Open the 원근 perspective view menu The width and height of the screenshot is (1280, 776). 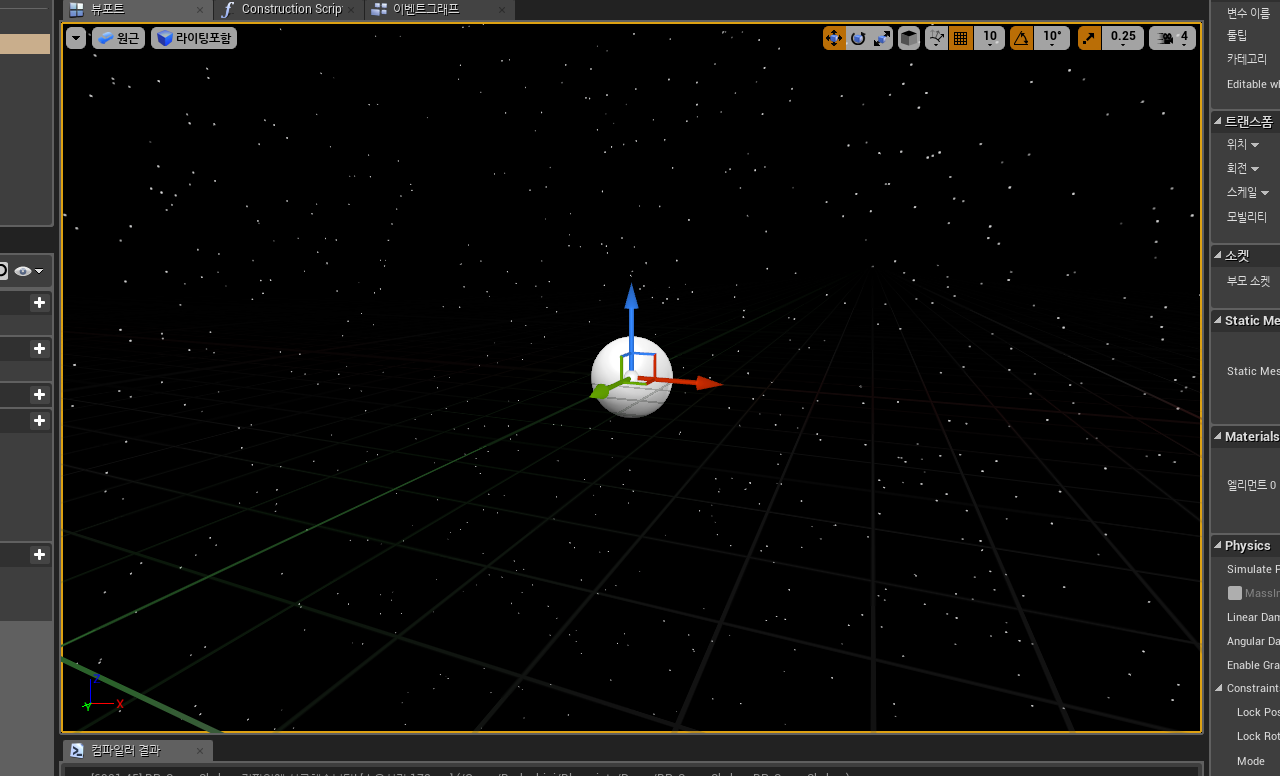[x=119, y=38]
